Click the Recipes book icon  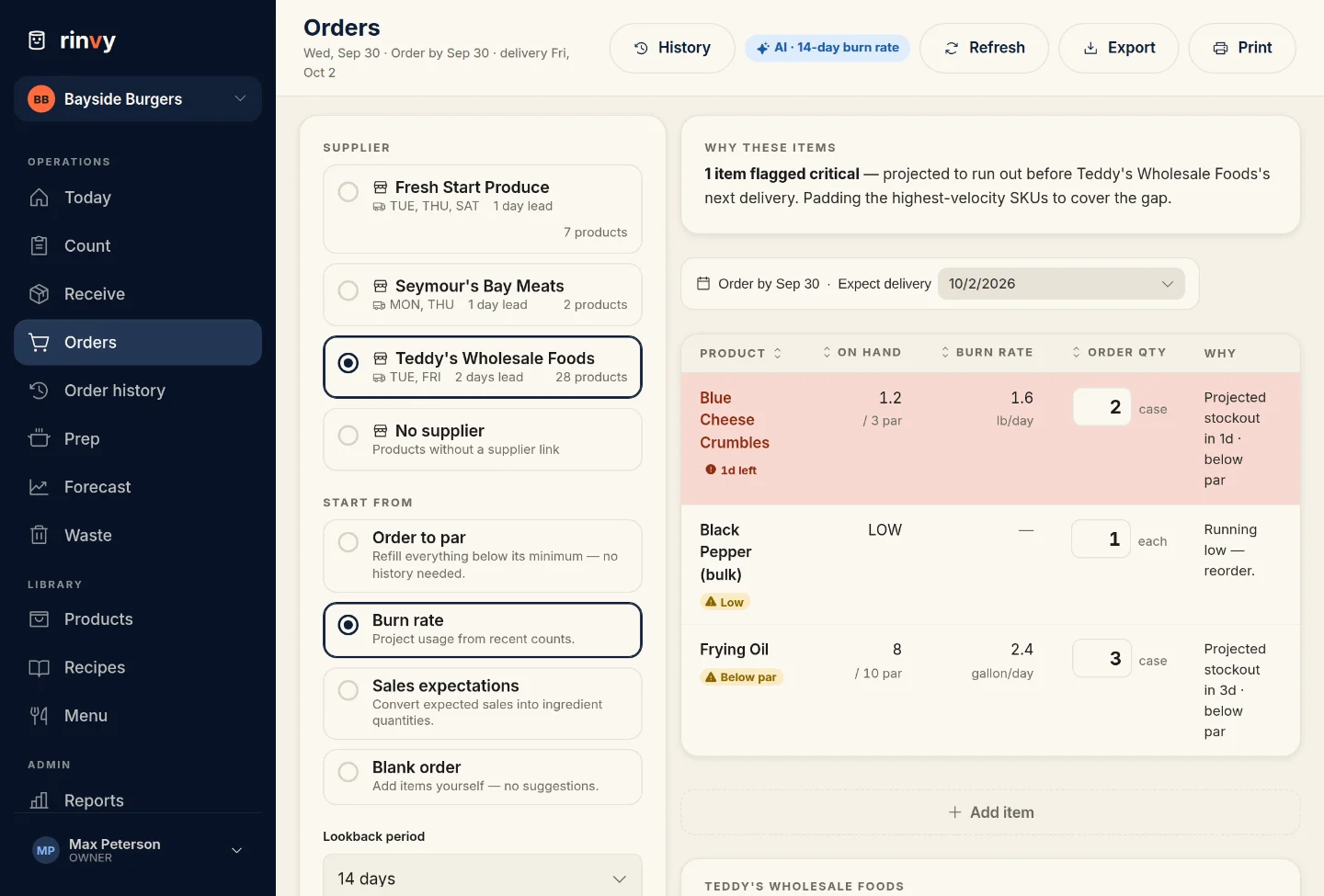pyautogui.click(x=39, y=667)
